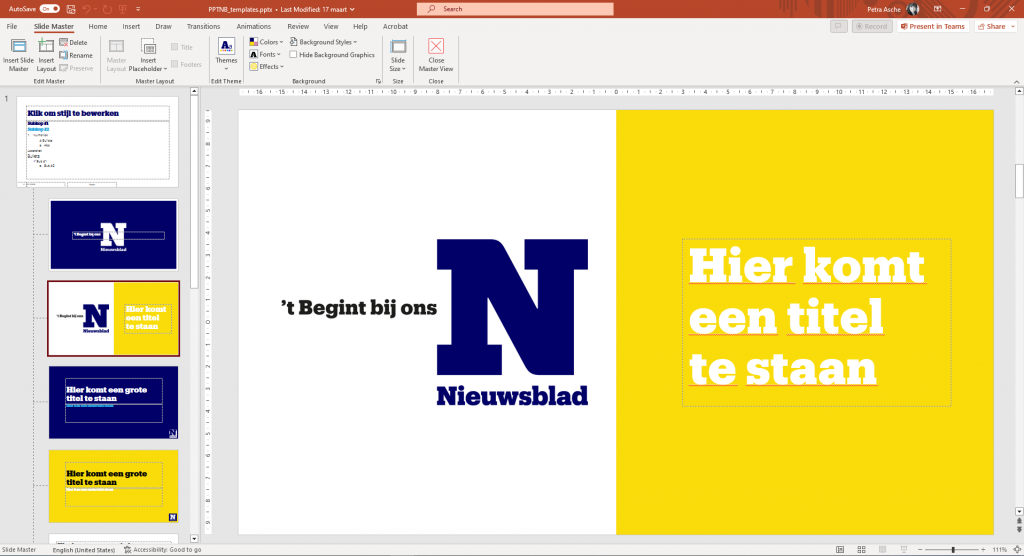The image size is (1024, 556).
Task: Switch to Slide Sorter view
Action: pyautogui.click(x=861, y=550)
